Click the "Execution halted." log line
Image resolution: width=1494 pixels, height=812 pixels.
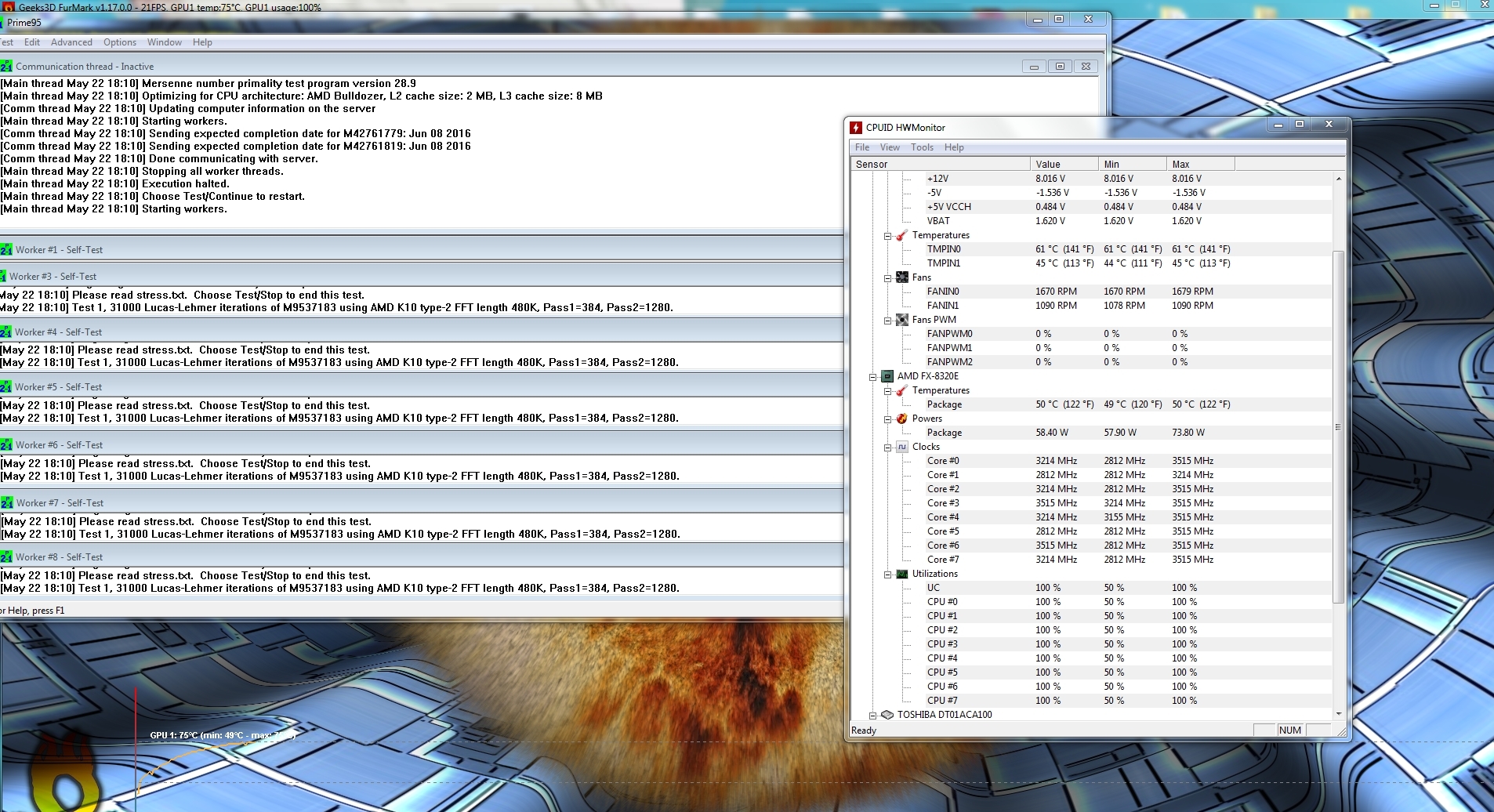(x=114, y=184)
